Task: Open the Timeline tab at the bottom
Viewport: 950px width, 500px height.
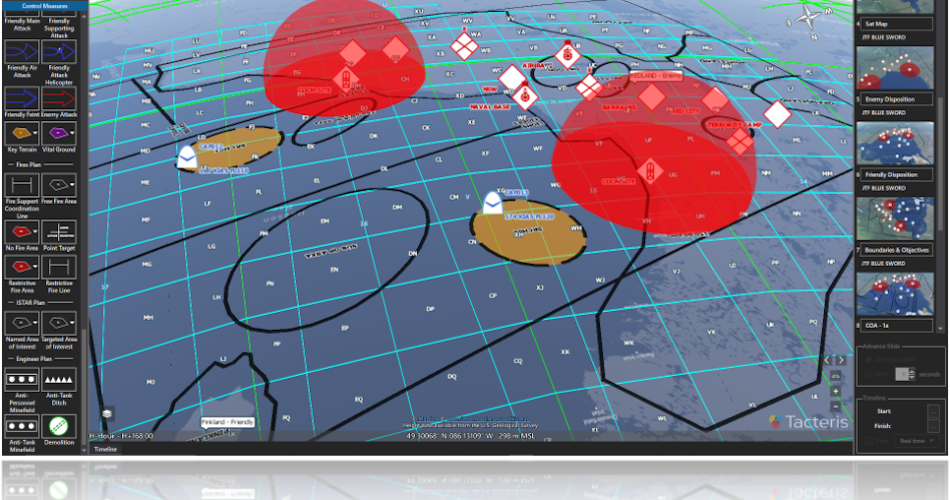Action: pos(105,449)
